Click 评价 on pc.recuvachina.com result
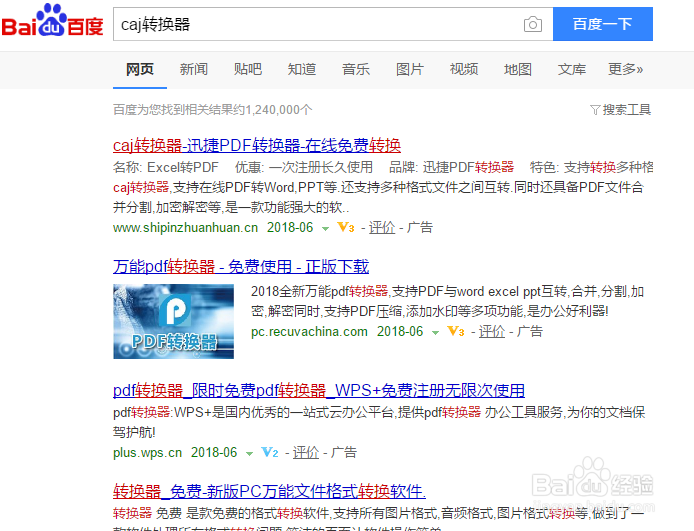The height and width of the screenshot is (531, 694). 492,331
